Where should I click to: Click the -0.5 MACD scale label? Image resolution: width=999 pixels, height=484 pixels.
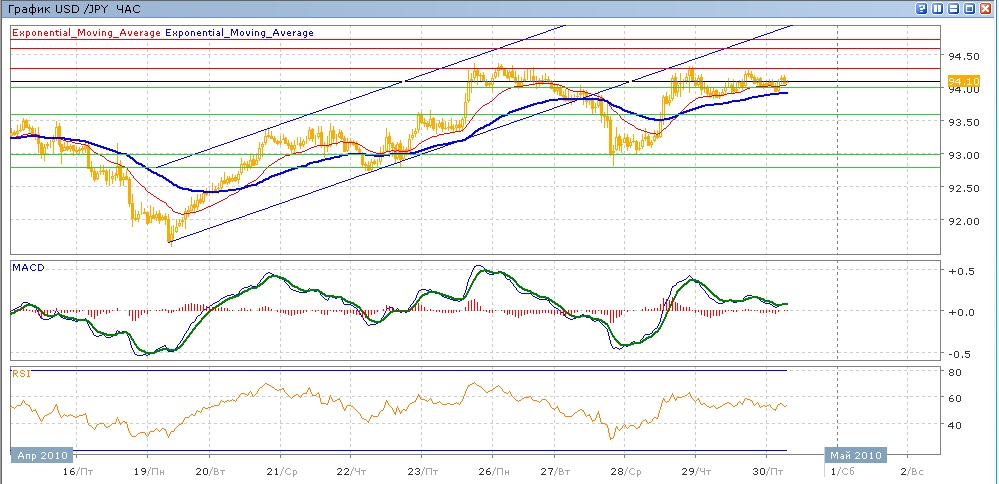(x=961, y=354)
